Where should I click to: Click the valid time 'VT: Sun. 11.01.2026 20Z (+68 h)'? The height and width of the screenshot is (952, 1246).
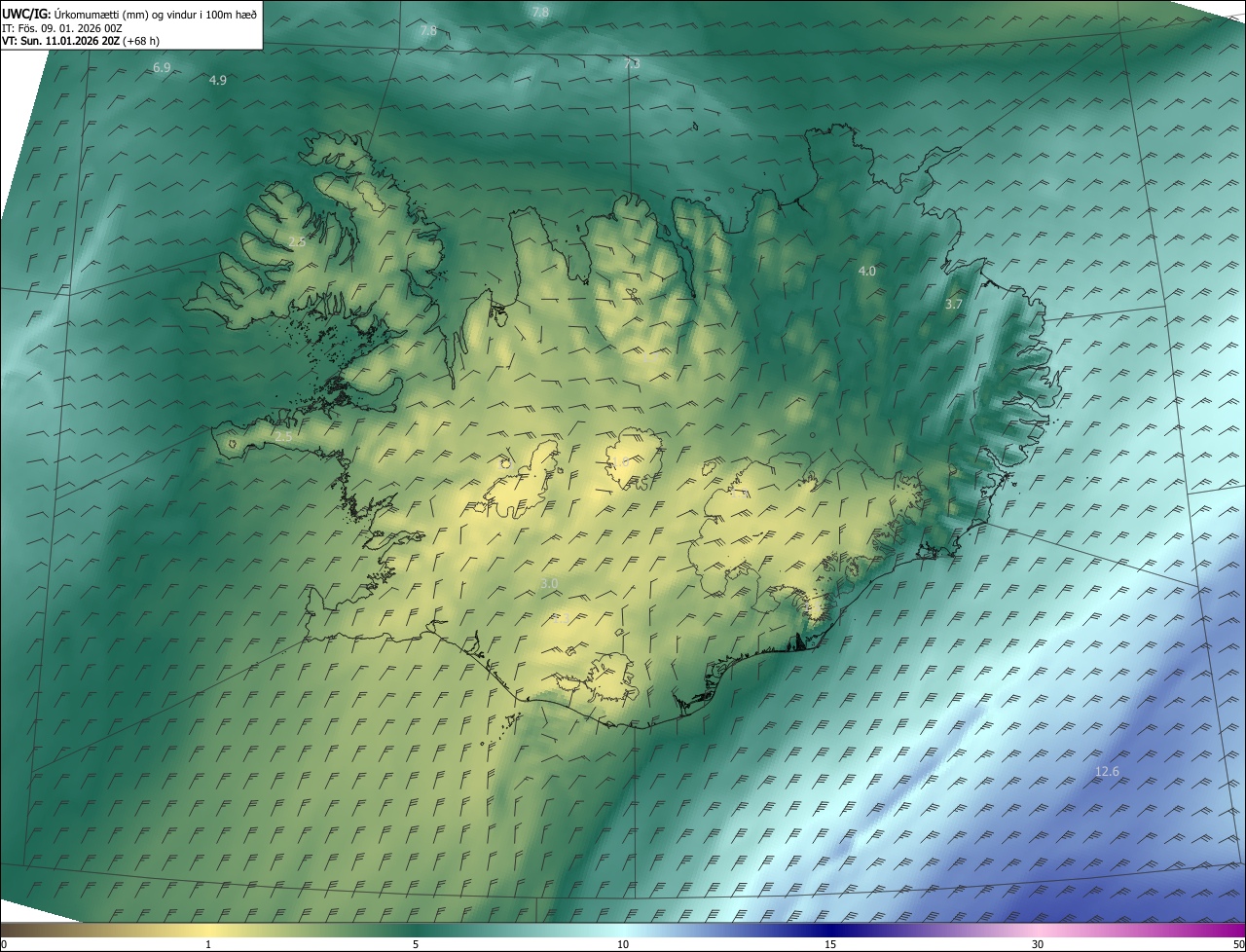click(x=81, y=41)
